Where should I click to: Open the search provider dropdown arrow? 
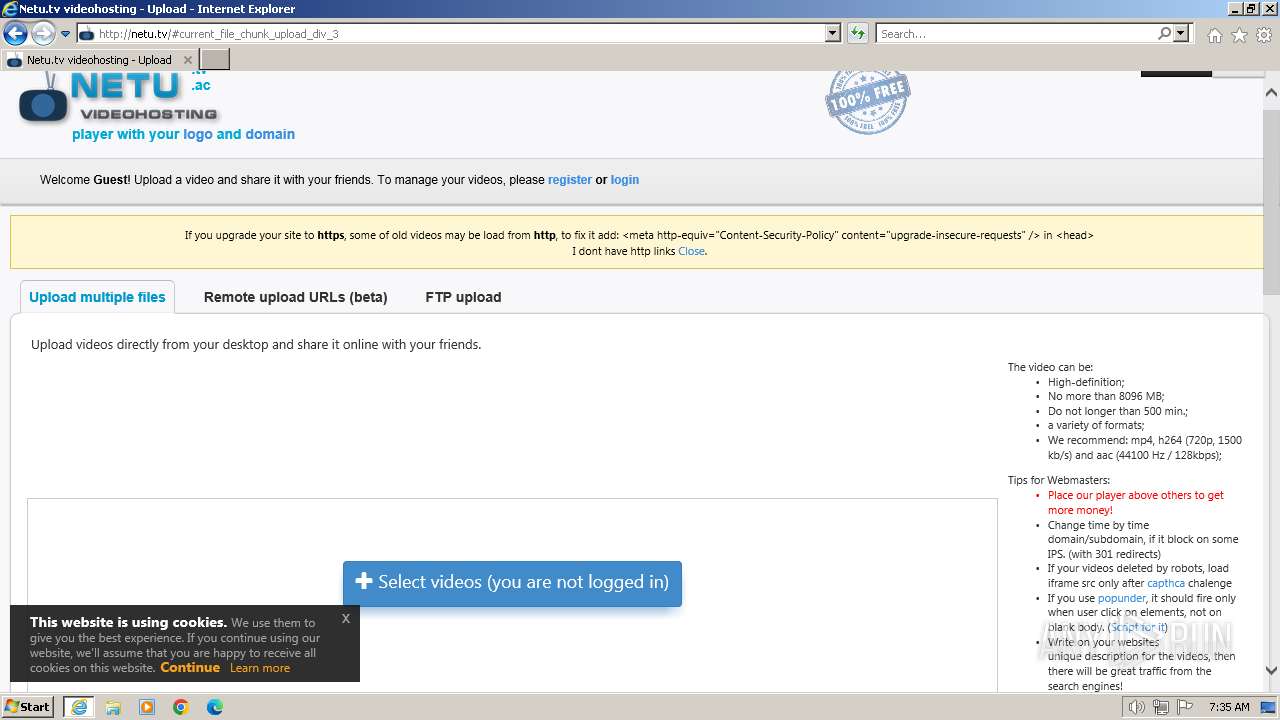(1181, 34)
